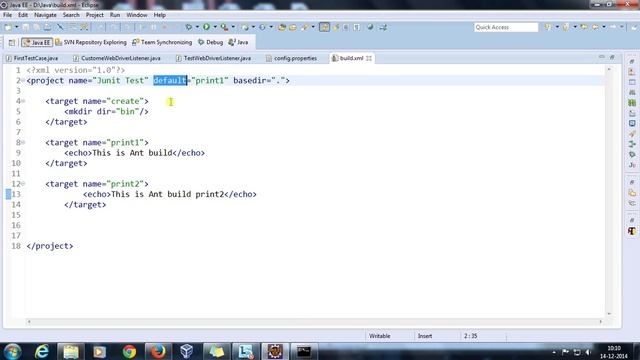Maximize the editor area

[x=612, y=57]
